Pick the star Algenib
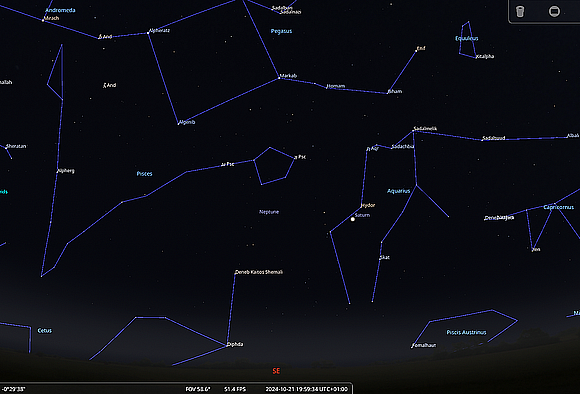580x394 pixels. (x=178, y=124)
